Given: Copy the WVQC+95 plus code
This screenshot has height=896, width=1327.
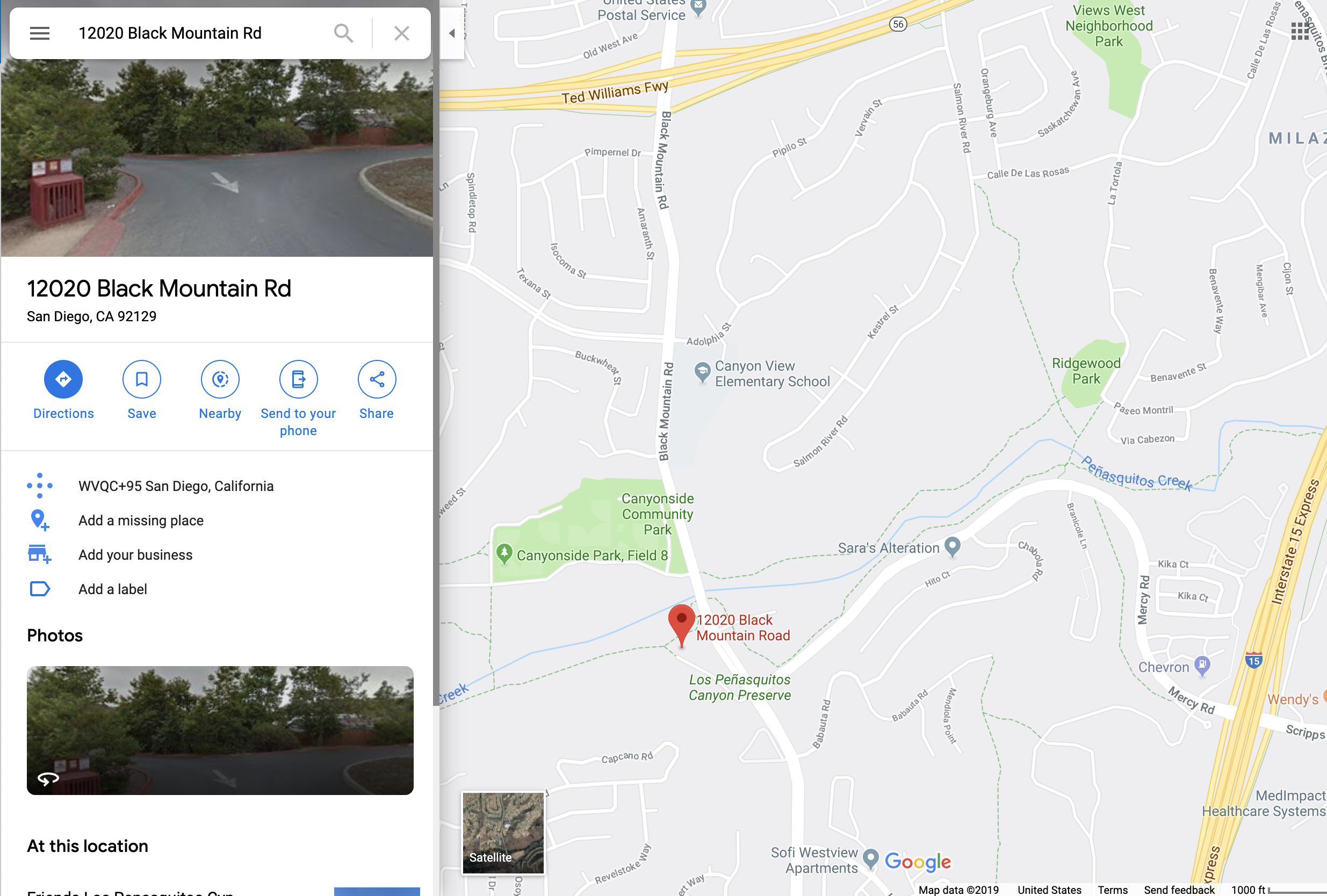Looking at the screenshot, I should [176, 486].
